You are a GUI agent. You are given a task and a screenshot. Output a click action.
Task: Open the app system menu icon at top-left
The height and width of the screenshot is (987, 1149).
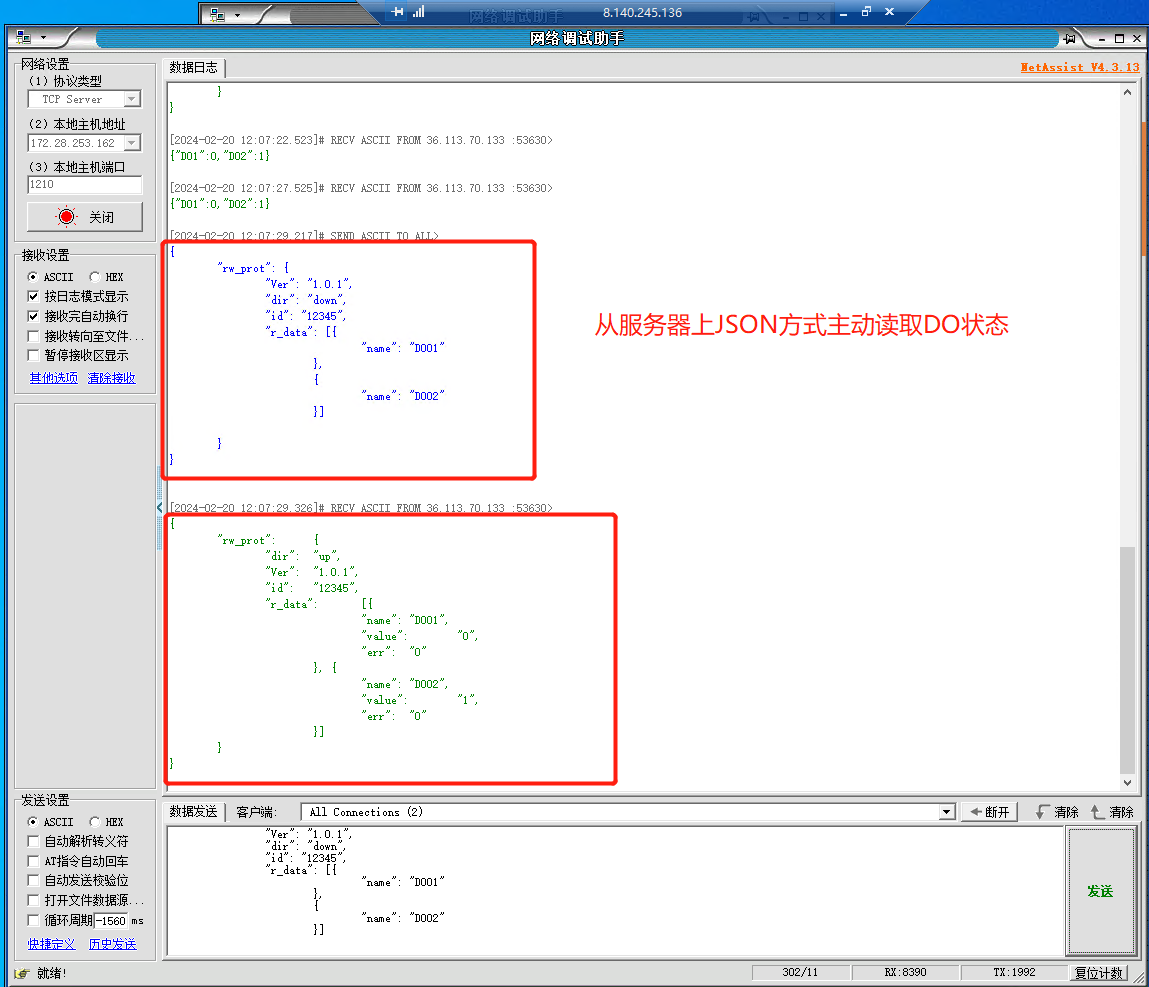coord(24,38)
